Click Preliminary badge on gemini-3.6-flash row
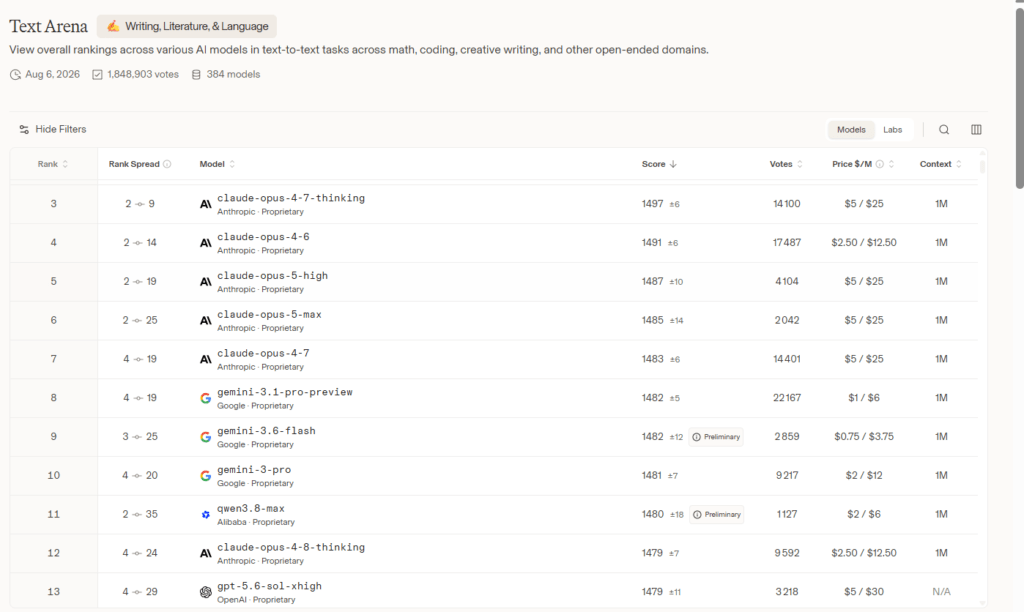1024x612 pixels. click(x=716, y=437)
